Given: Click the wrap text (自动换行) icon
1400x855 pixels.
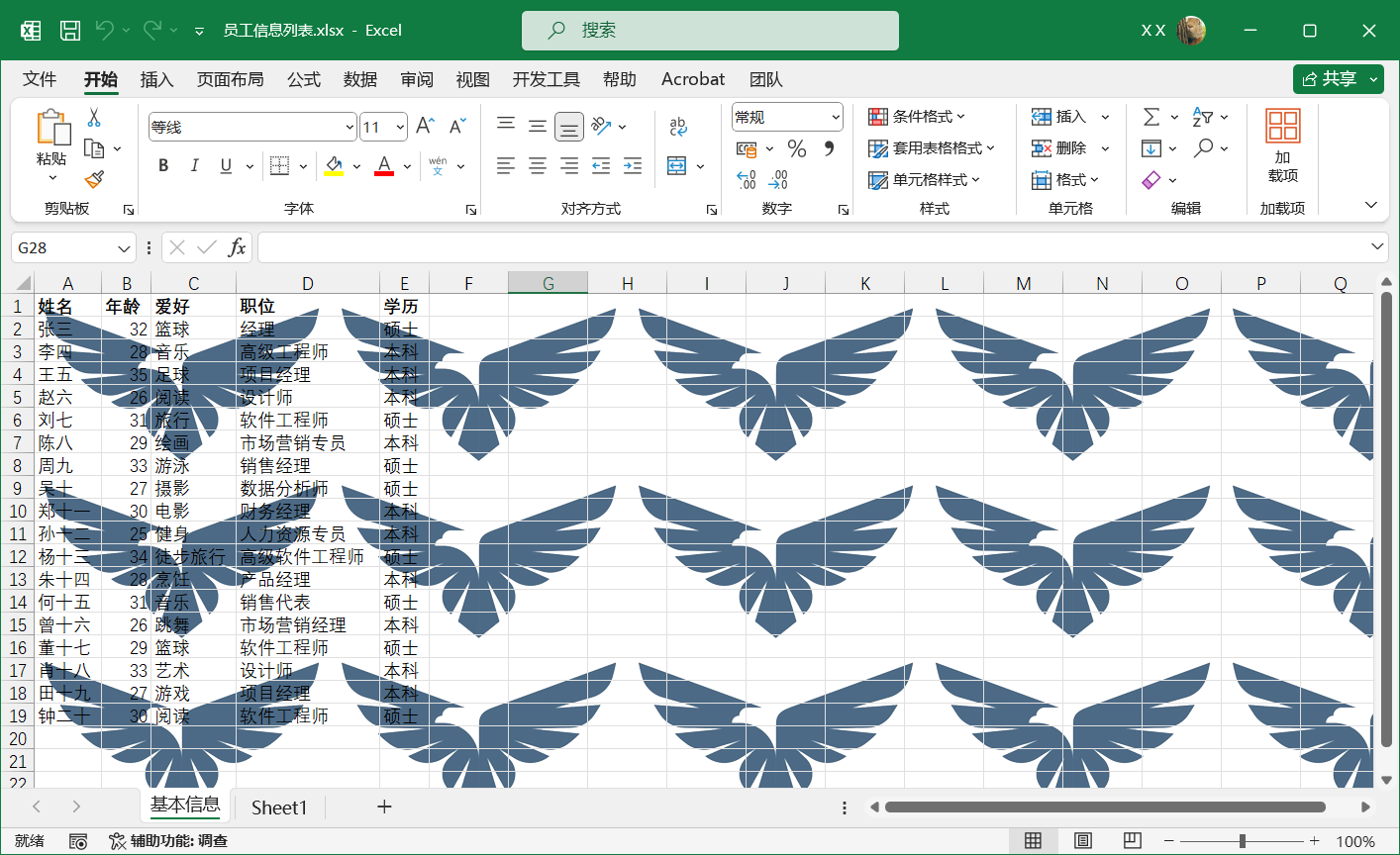Looking at the screenshot, I should 680,125.
